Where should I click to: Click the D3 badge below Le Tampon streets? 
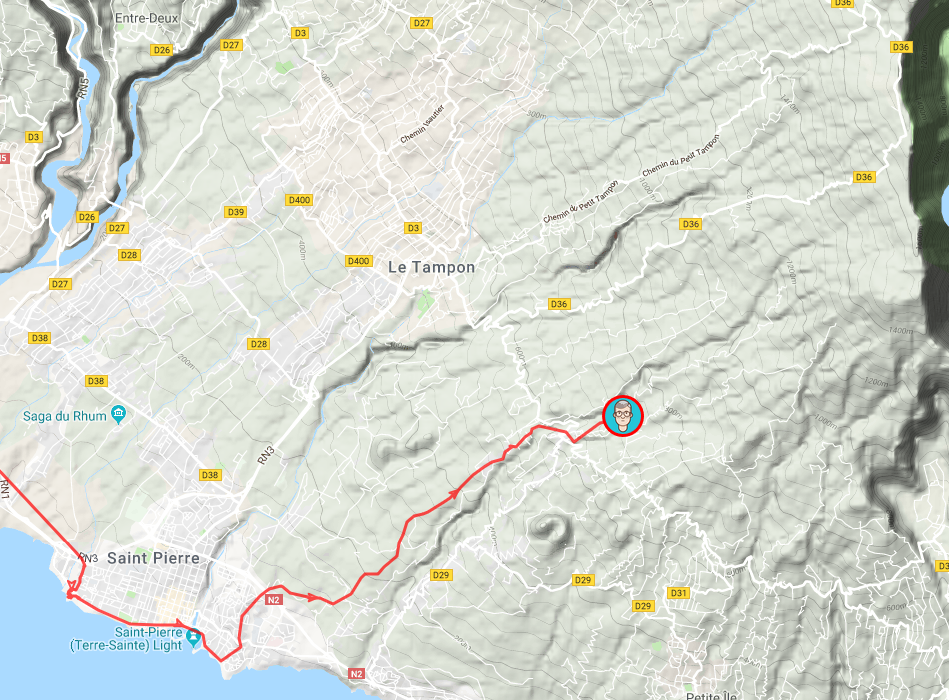[x=413, y=228]
